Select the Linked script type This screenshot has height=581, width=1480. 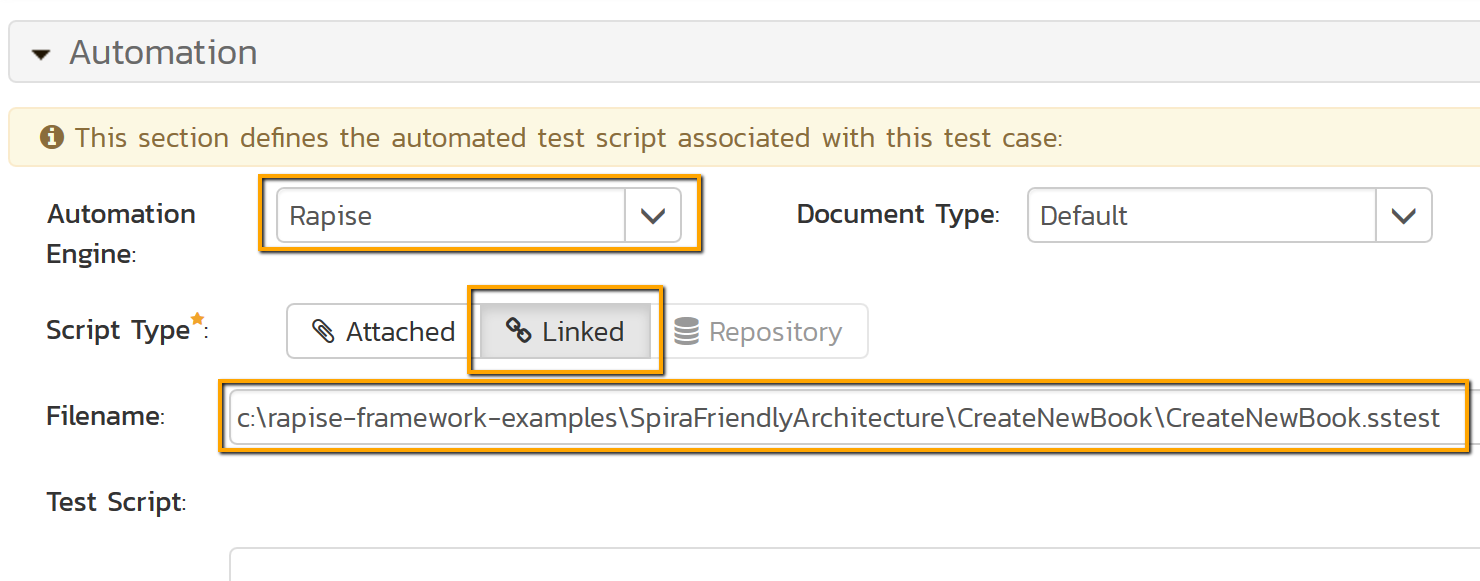[566, 332]
